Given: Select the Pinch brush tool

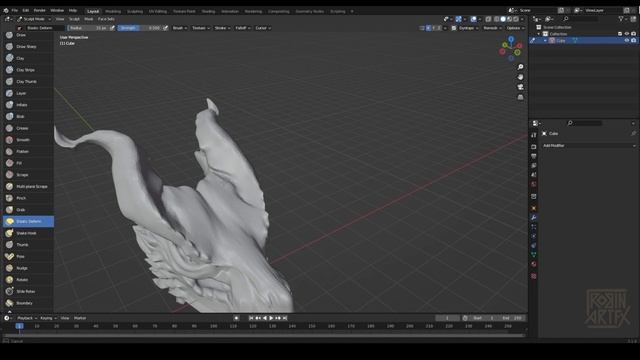Looking at the screenshot, I should coord(28,198).
